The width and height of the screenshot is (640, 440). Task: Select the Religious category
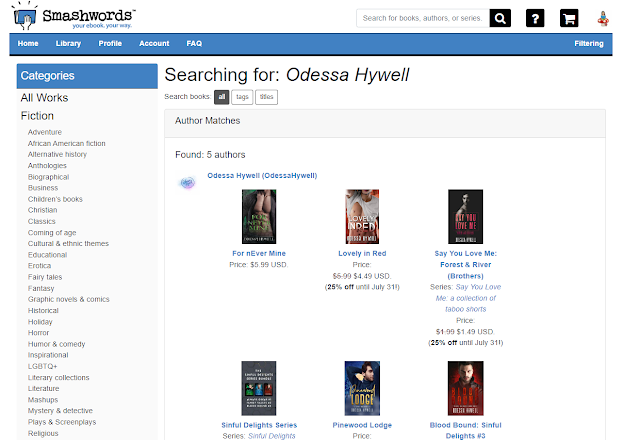click(x=43, y=433)
